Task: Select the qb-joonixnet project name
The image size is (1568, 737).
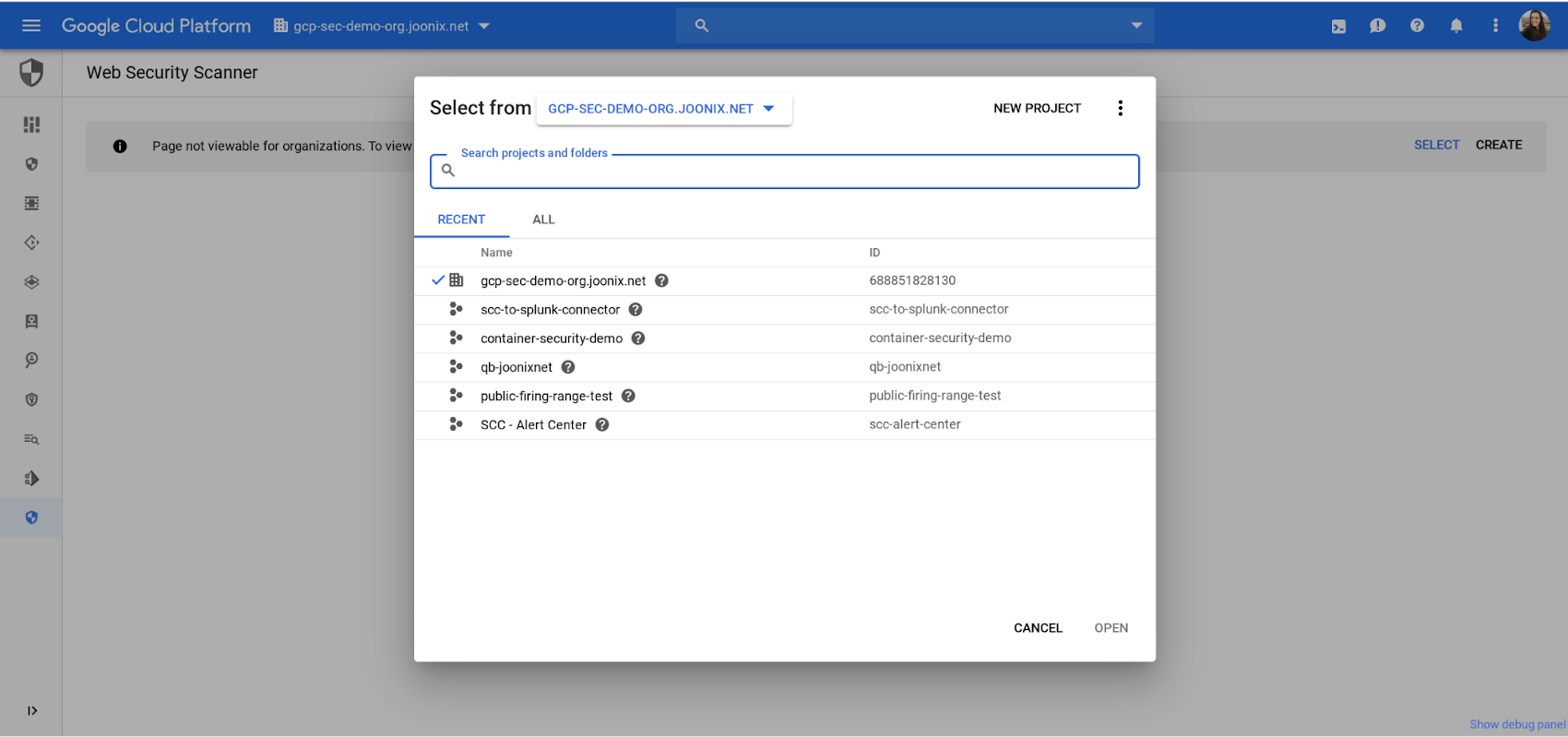Action: 517,366
